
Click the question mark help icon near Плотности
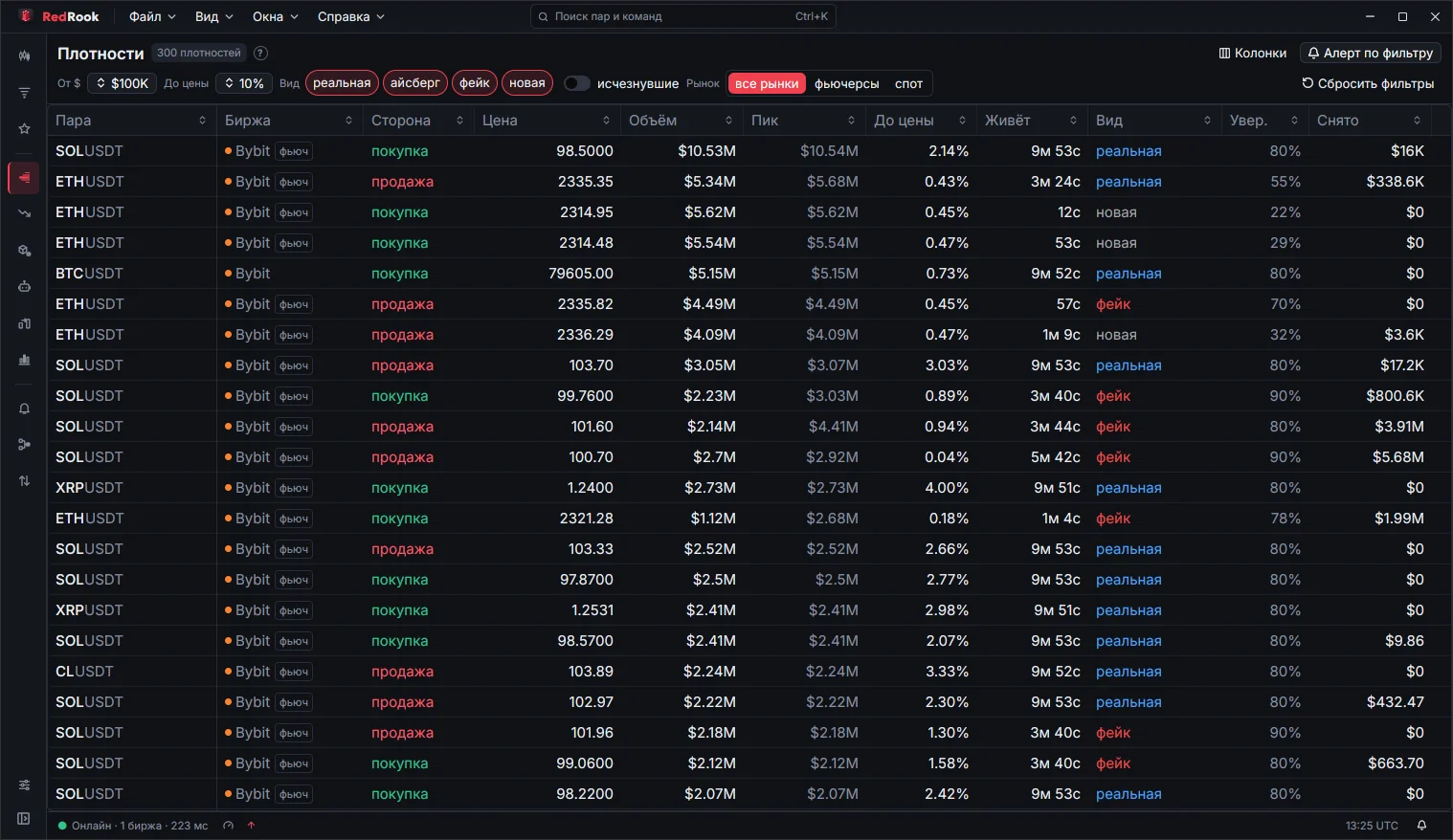[260, 54]
